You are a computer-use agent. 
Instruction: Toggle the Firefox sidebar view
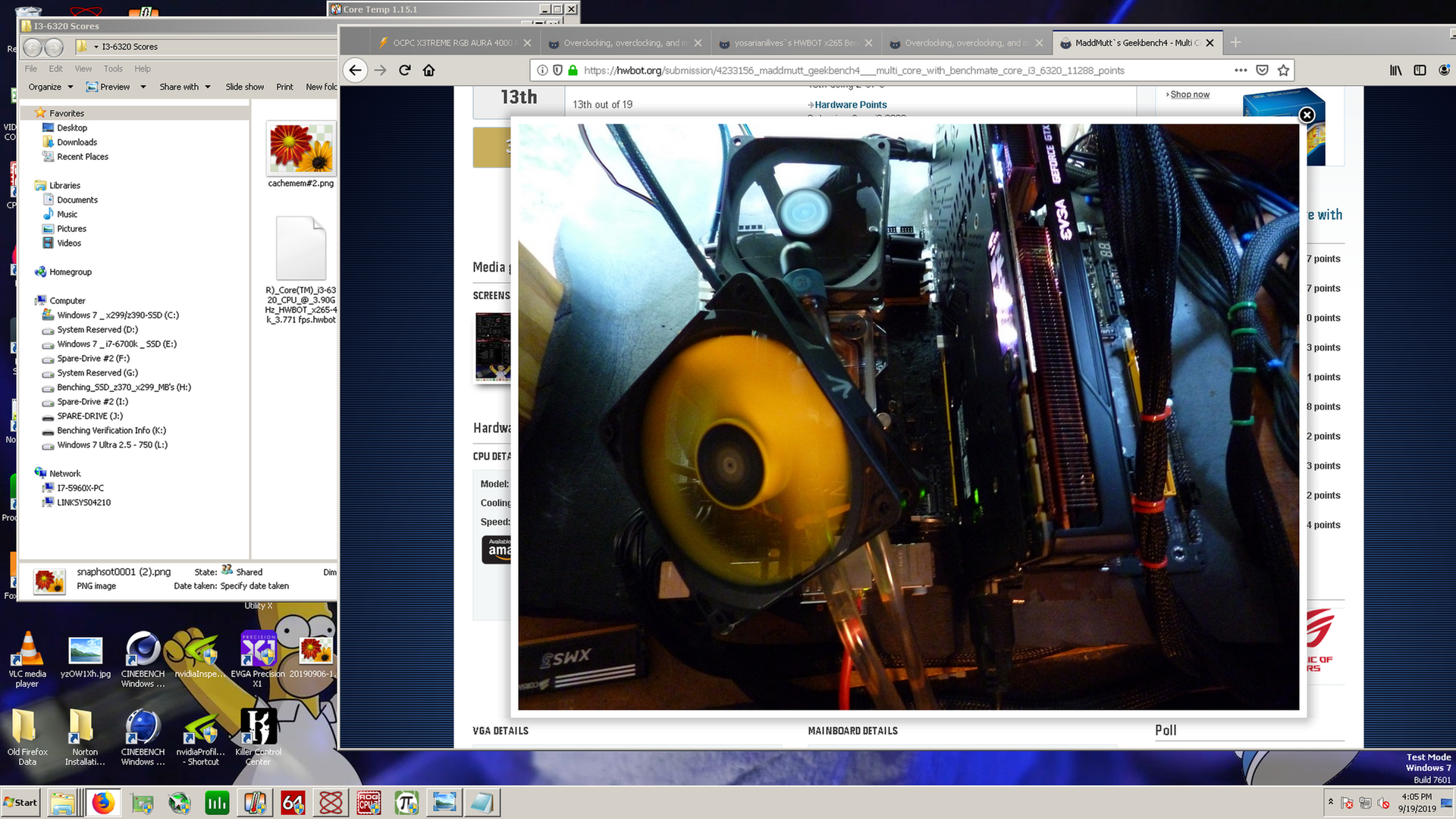(1420, 71)
